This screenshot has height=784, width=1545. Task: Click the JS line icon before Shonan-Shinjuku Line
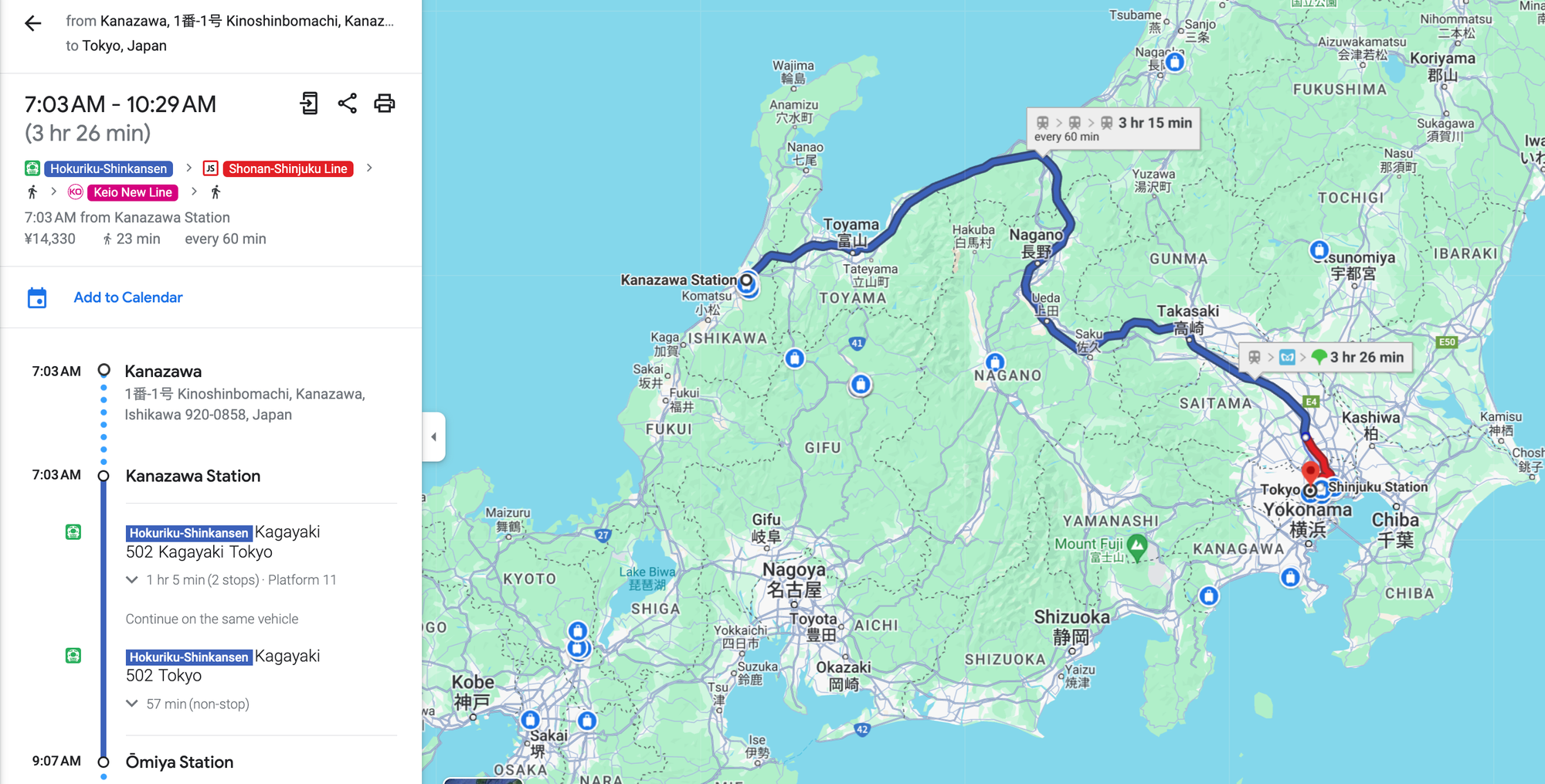(x=210, y=168)
